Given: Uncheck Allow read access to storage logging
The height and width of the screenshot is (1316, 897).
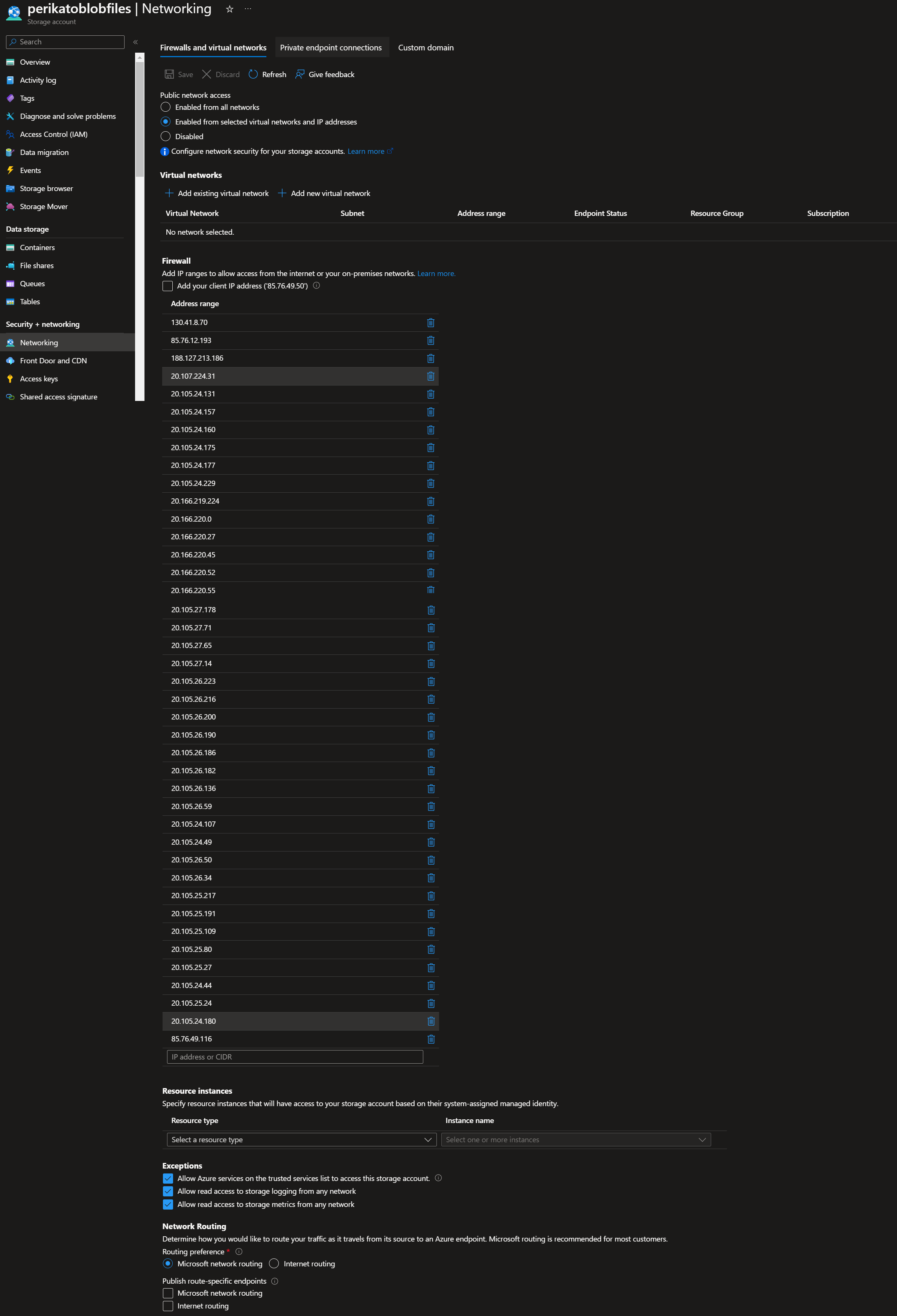Looking at the screenshot, I should 168,1192.
